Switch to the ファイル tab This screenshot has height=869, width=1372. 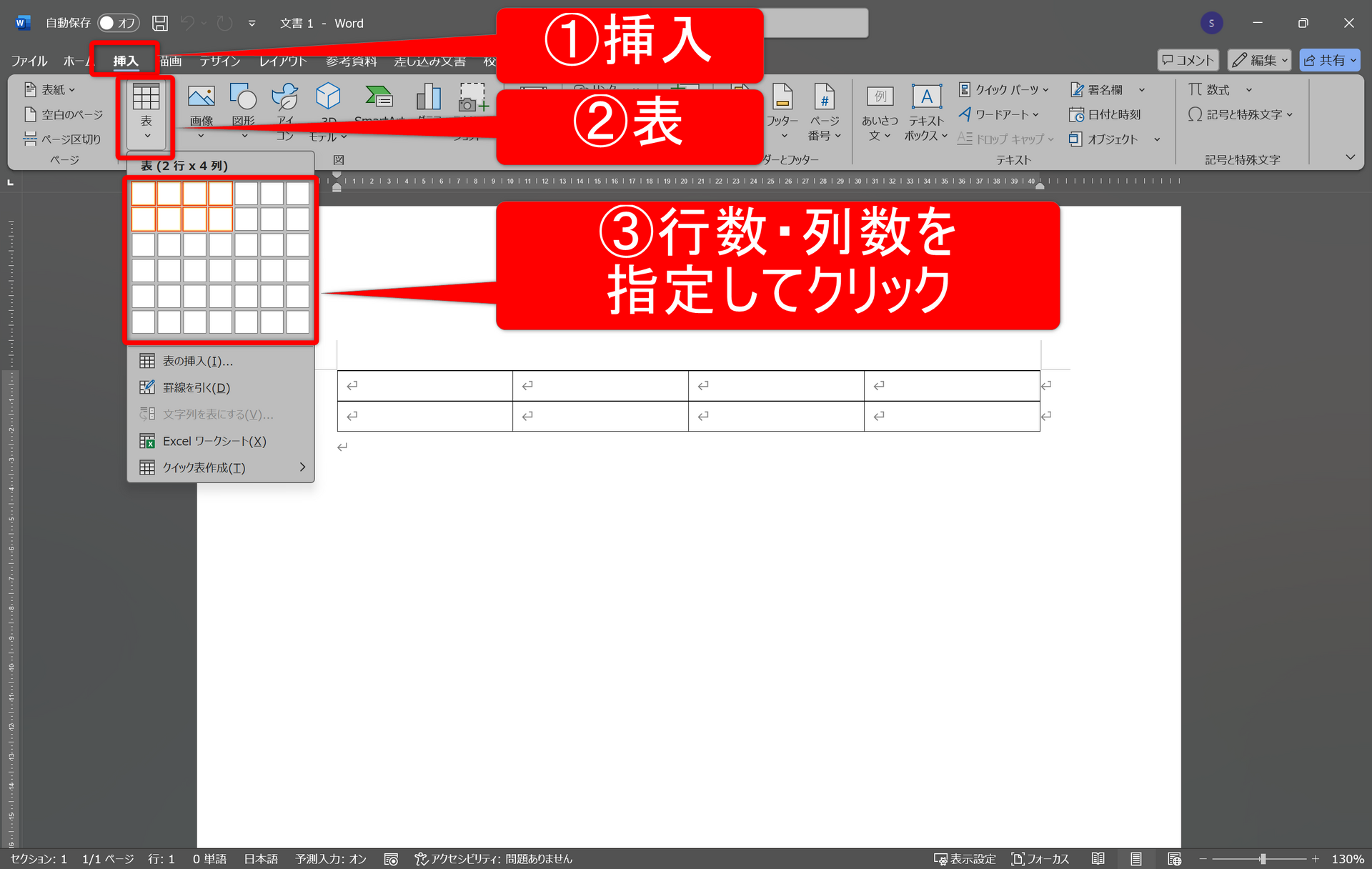(x=29, y=61)
